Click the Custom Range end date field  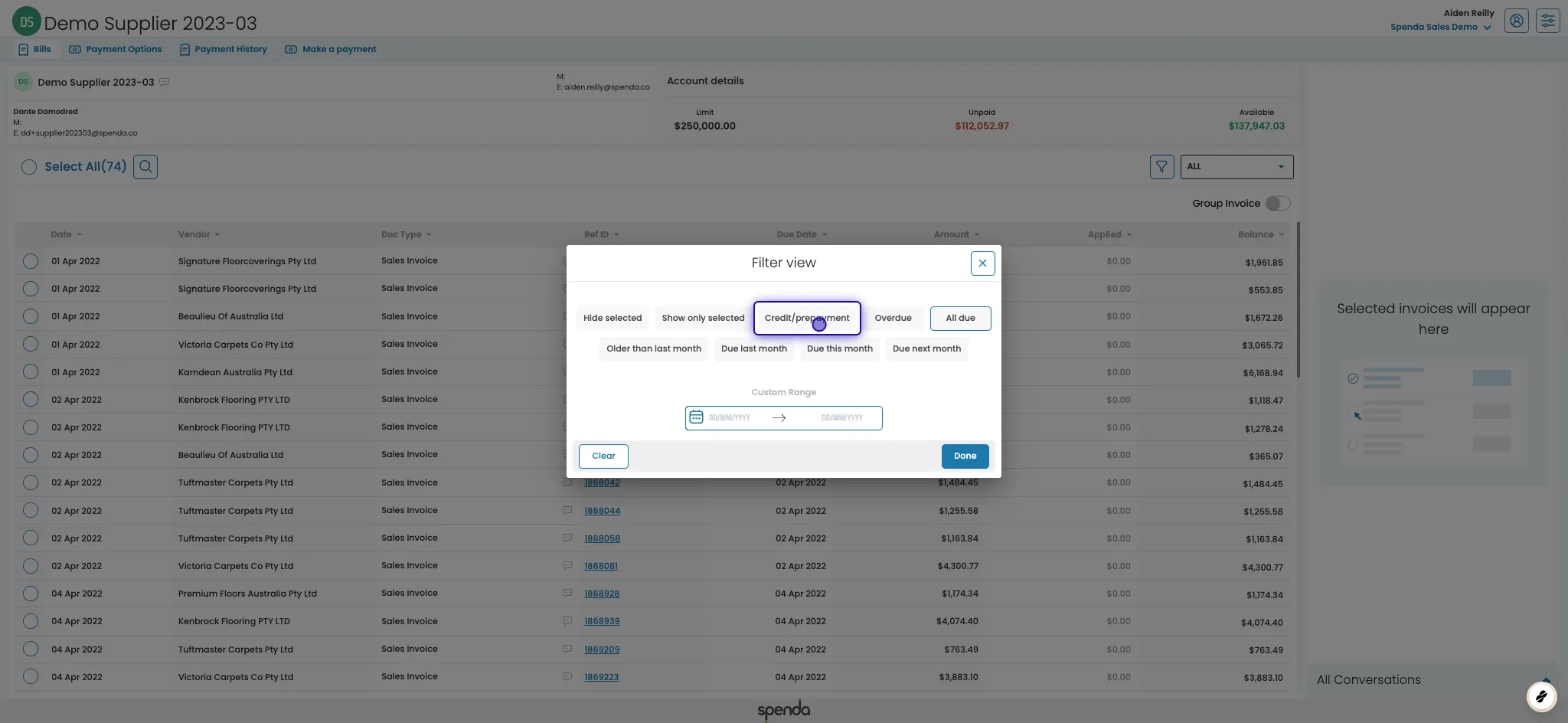[x=841, y=417]
